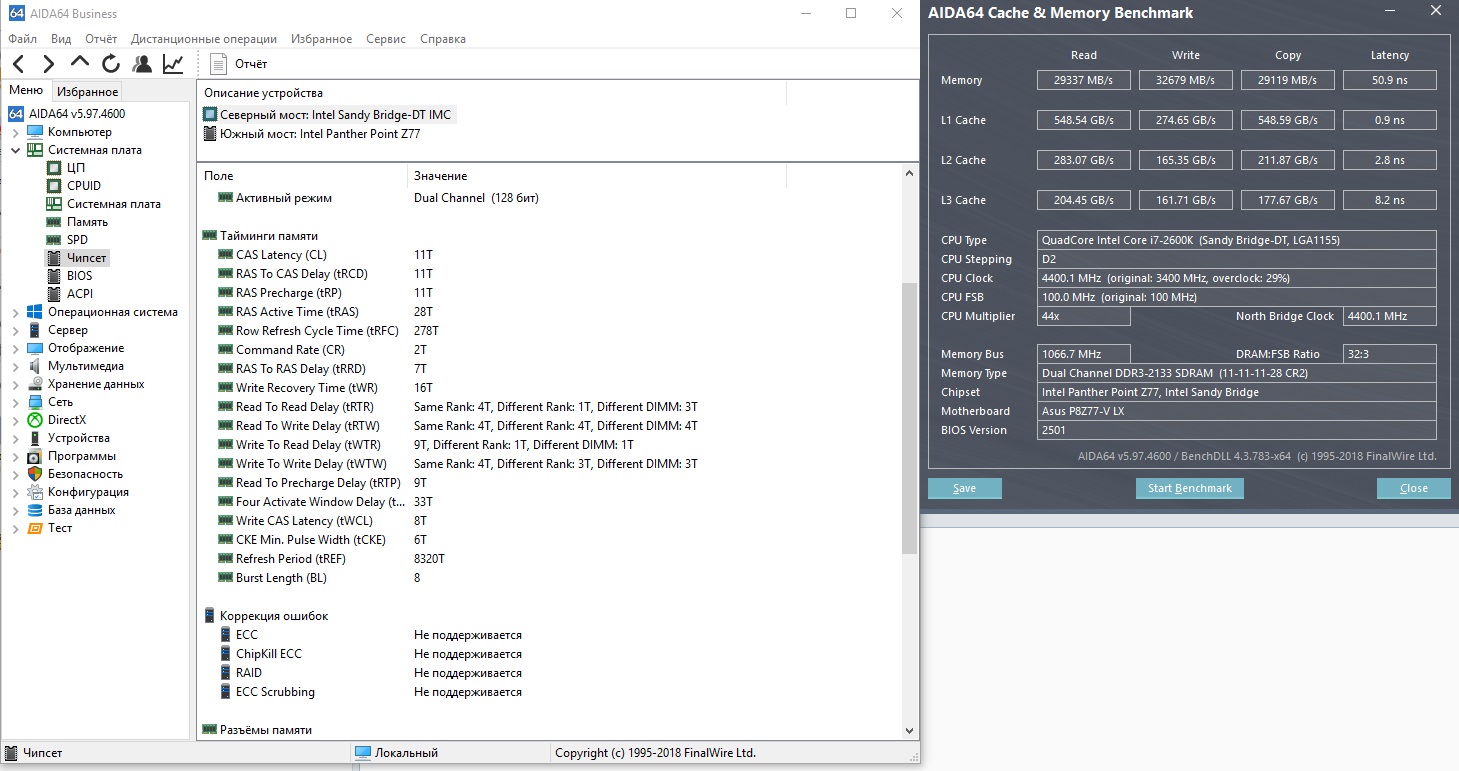Expand the Сервер tree node
Viewport: 1459px width, 771px height.
15,330
